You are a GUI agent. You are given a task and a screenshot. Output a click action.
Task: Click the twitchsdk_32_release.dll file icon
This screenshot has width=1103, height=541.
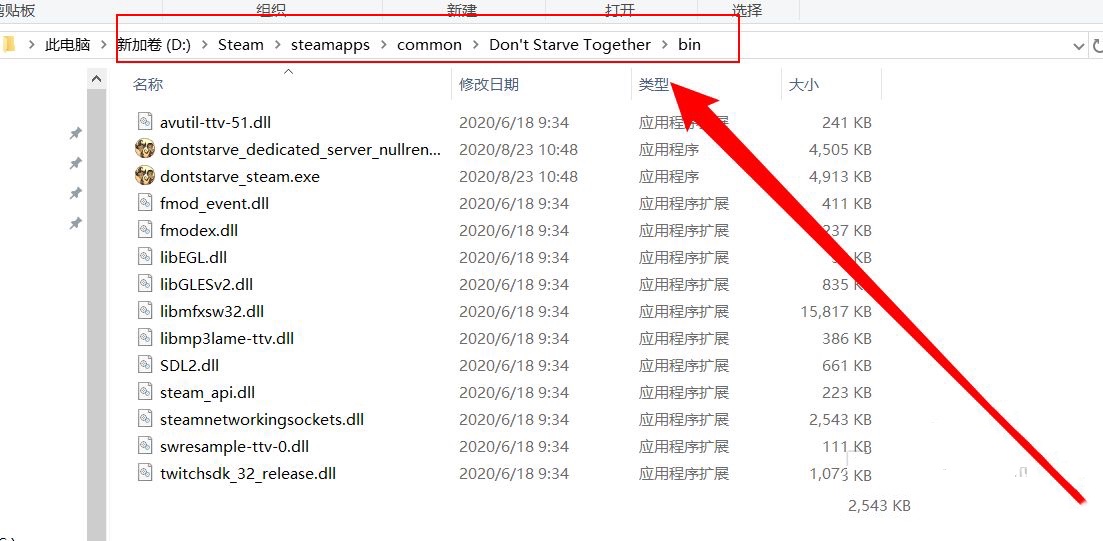(144, 473)
